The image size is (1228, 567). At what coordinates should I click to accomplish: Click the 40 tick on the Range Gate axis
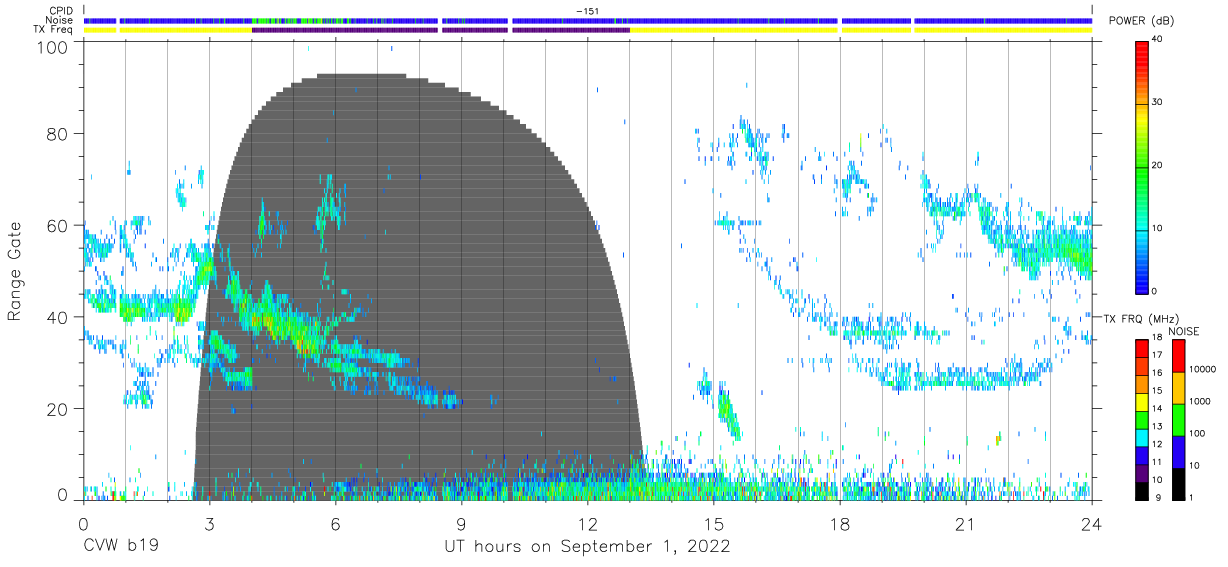coord(58,318)
